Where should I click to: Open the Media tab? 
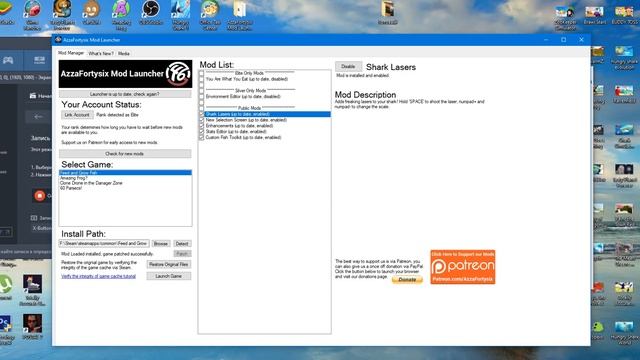(124, 53)
